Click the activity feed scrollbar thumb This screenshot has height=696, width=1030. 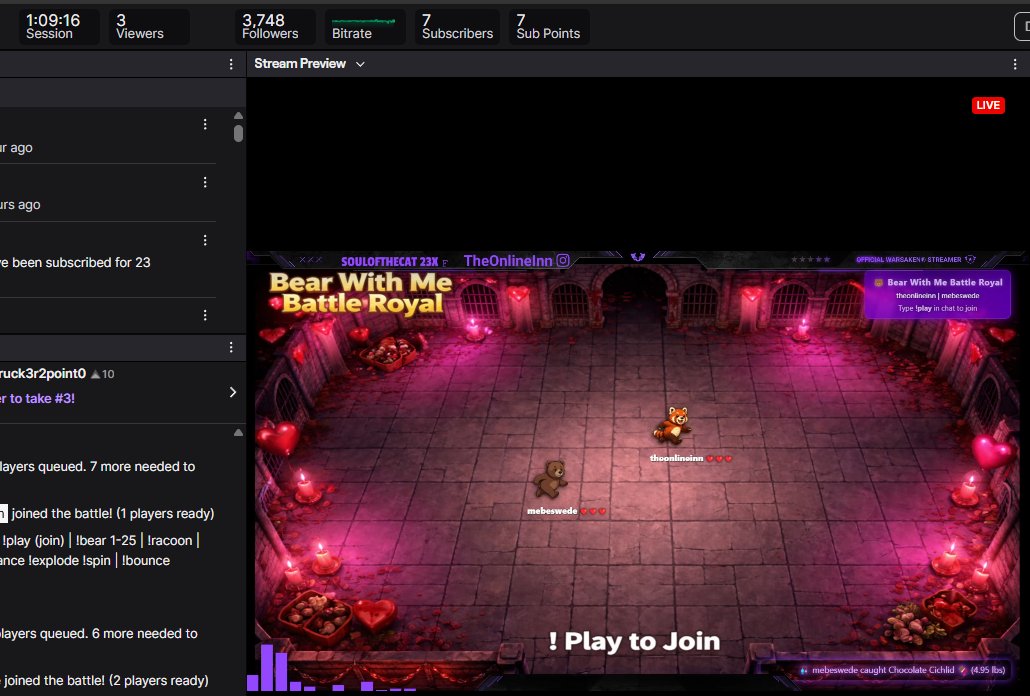[238, 133]
